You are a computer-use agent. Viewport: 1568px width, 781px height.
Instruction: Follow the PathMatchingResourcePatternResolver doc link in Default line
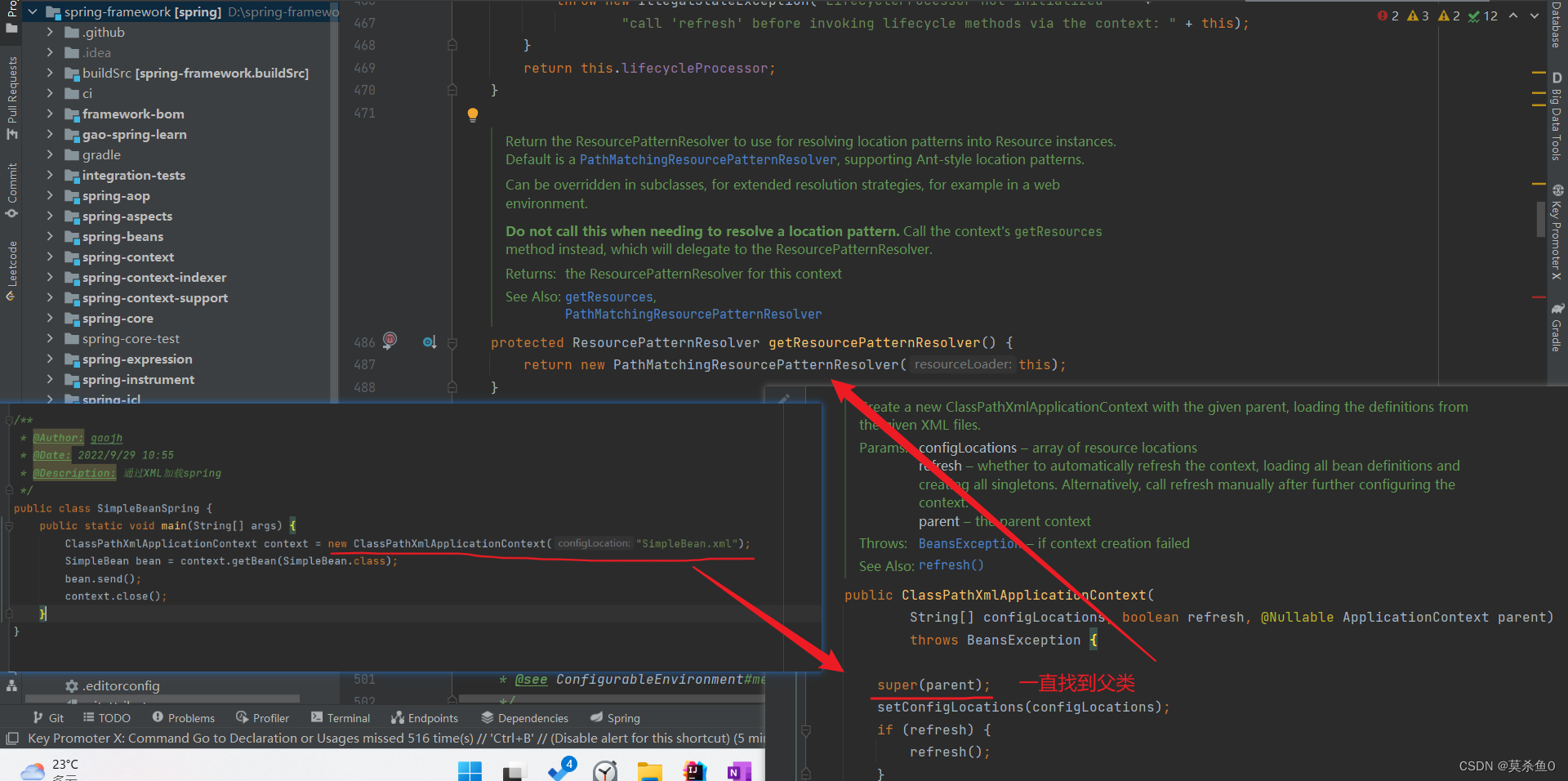708,160
